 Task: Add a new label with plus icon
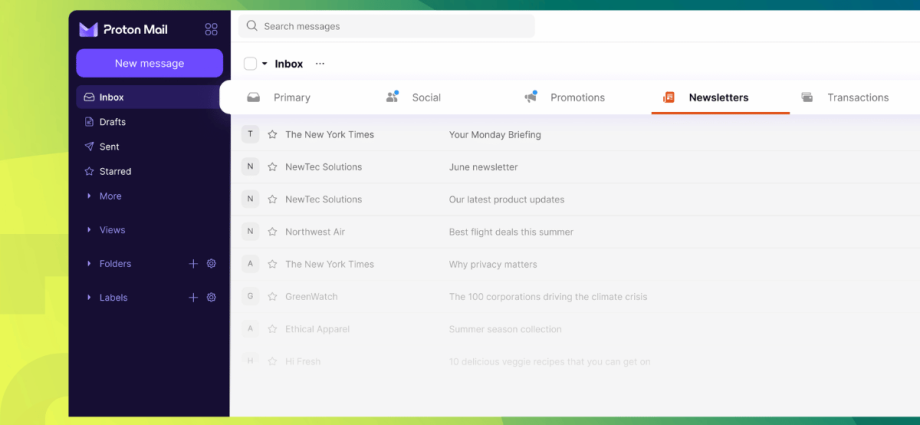193,298
